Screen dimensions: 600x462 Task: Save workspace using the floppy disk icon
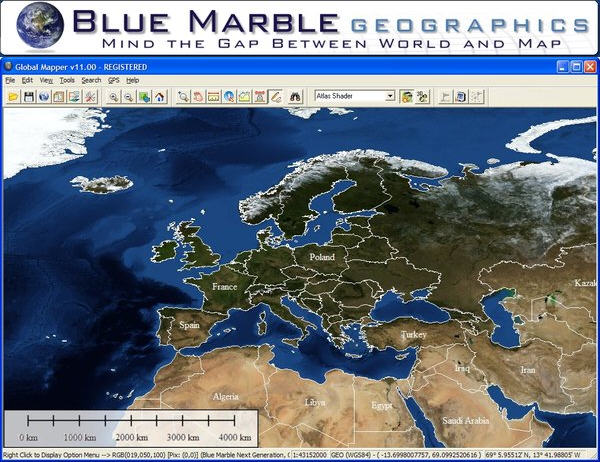pyautogui.click(x=29, y=96)
